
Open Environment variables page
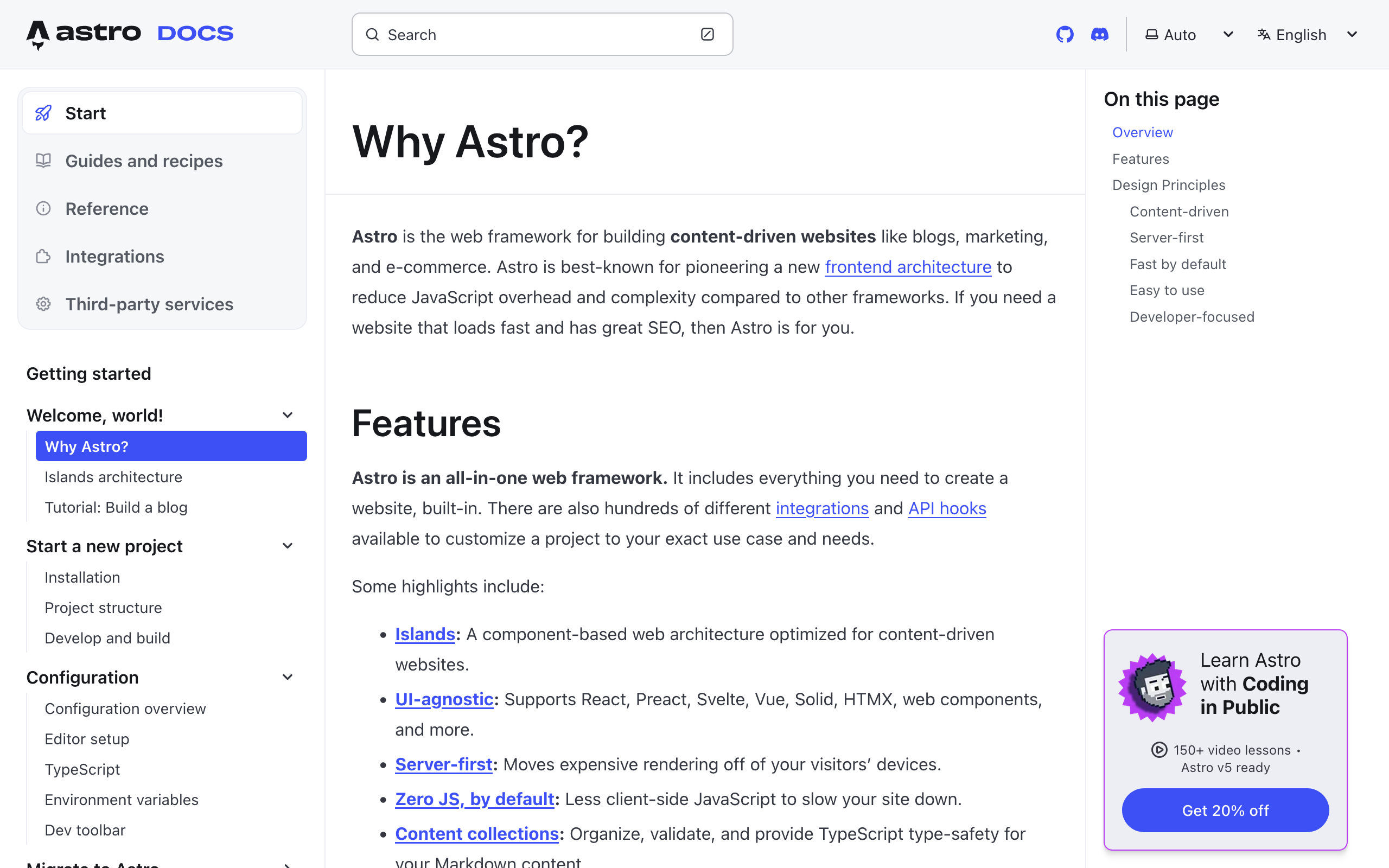[x=121, y=800]
